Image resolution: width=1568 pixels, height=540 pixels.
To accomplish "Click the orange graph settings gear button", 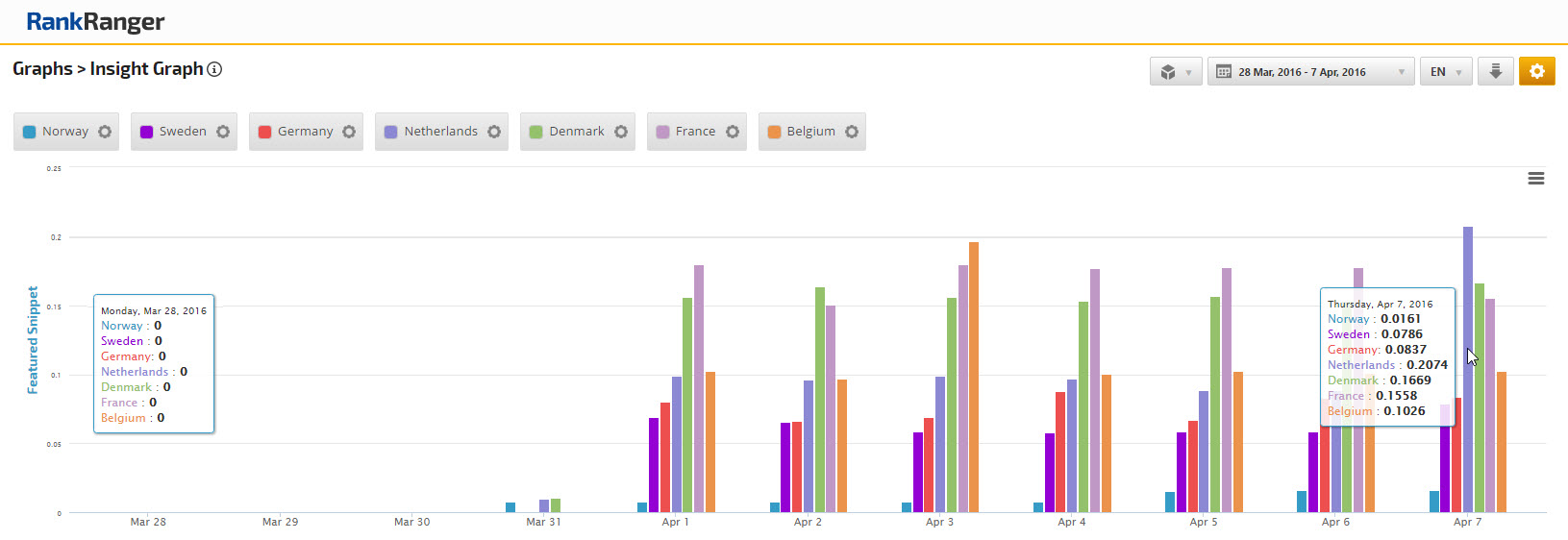I will [1536, 72].
